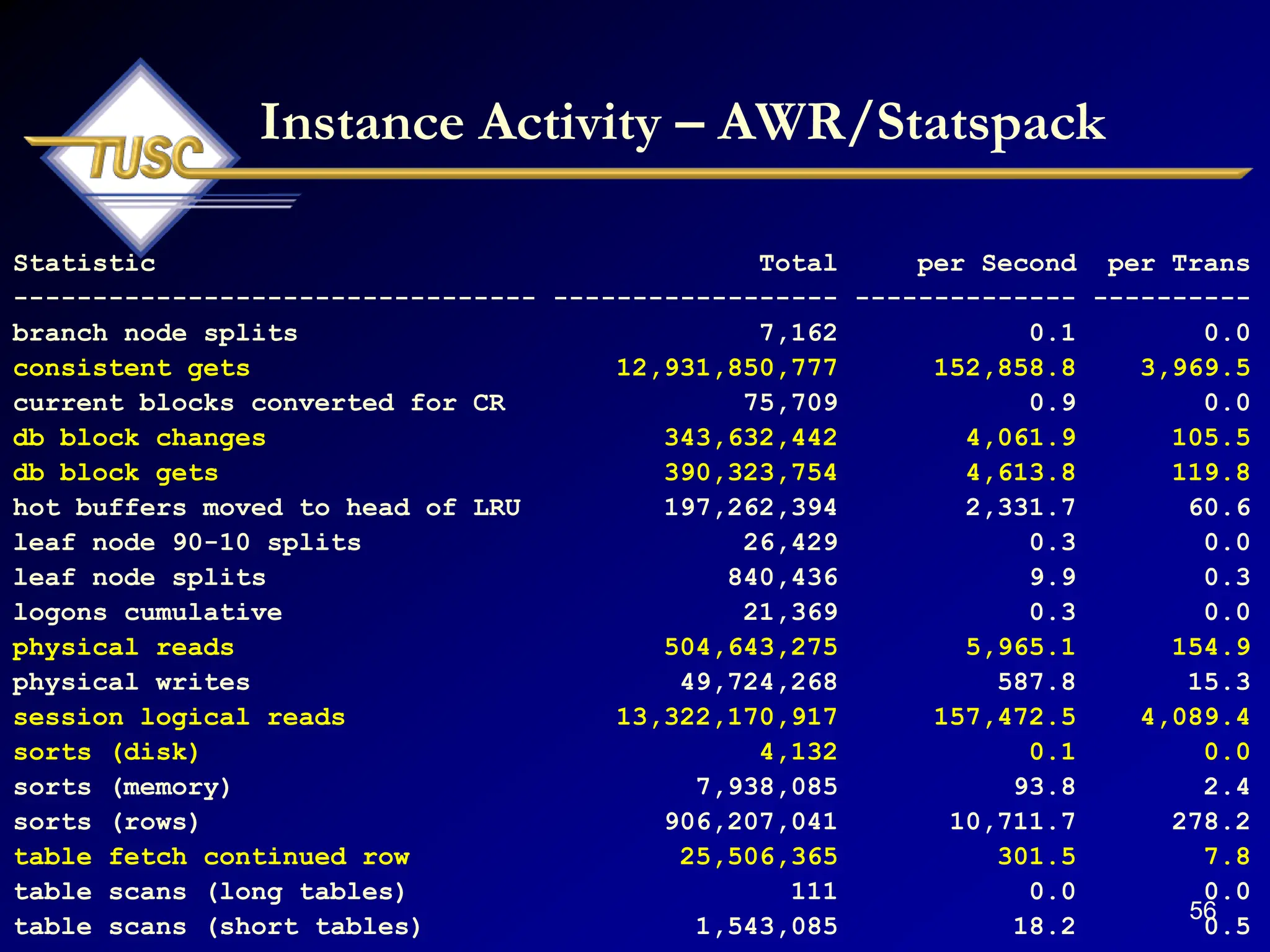Click per-trans value 7.8
Screen dimensions: 1270x952
[x=1227, y=857]
